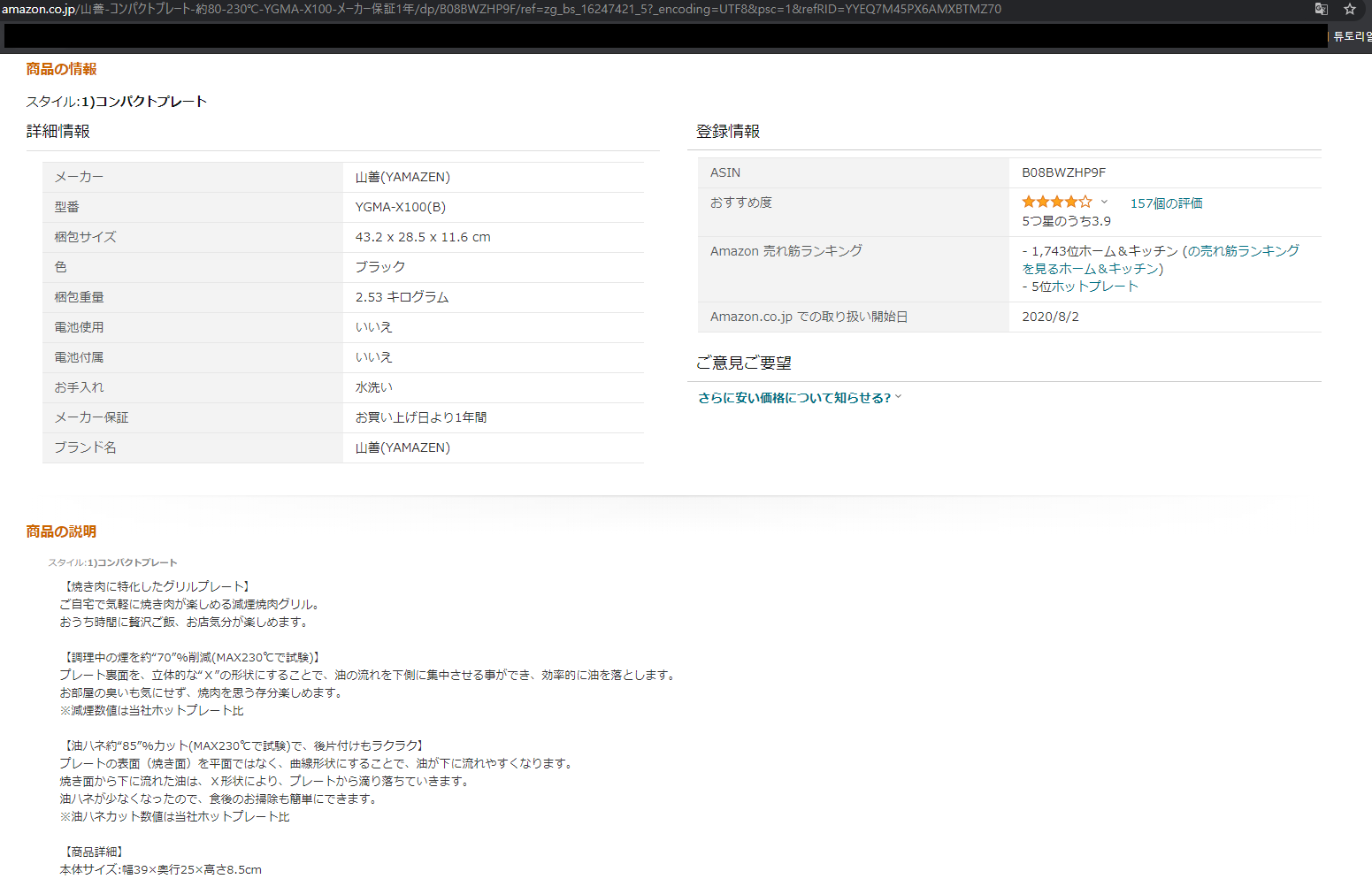Click the Amazon 売れ筋ランキング row label
The height and width of the screenshot is (879, 1372).
[786, 251]
